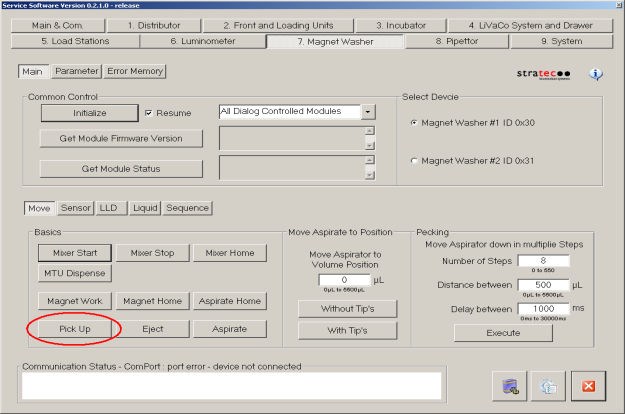Select Magnet Washer #2 ID 0x31
Screen dimensions: 625x414
pyautogui.click(x=415, y=160)
